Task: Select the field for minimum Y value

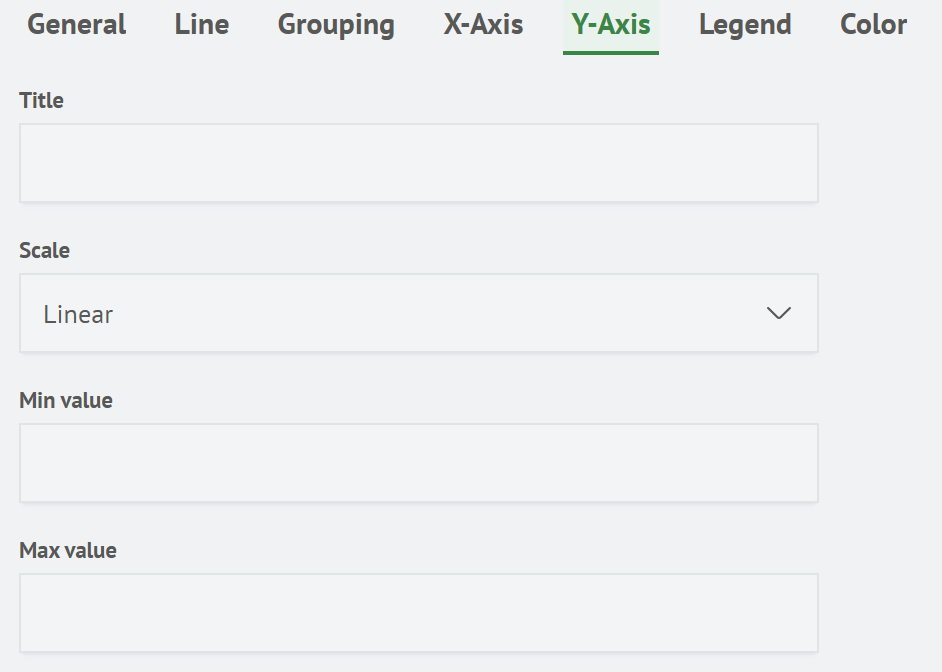Action: [418, 463]
